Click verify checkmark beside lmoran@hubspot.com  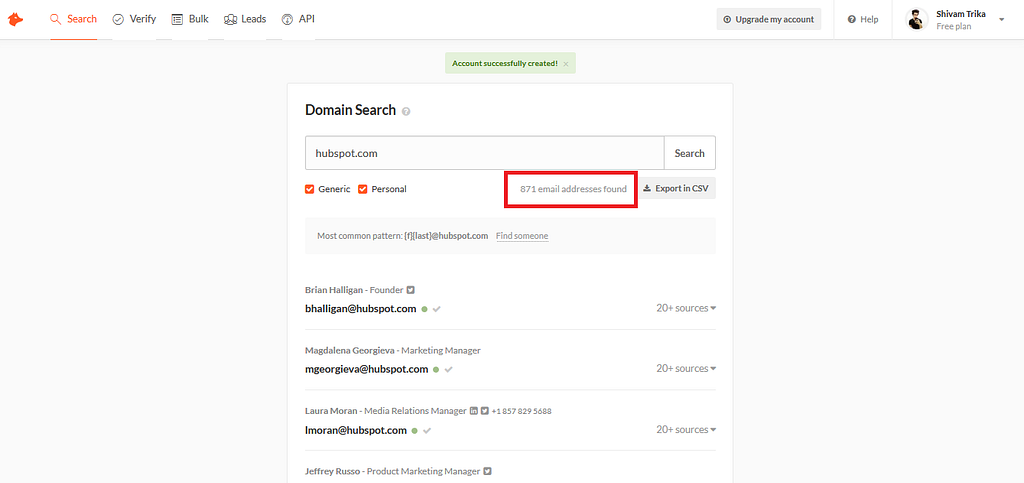(427, 431)
